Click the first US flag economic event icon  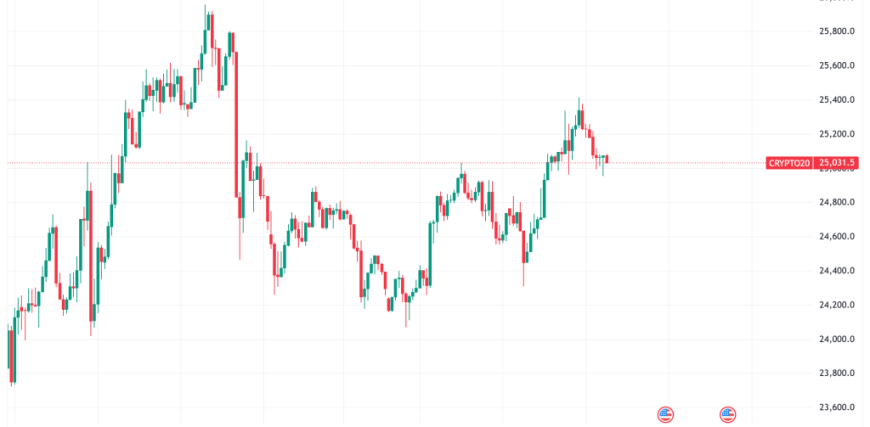(665, 414)
